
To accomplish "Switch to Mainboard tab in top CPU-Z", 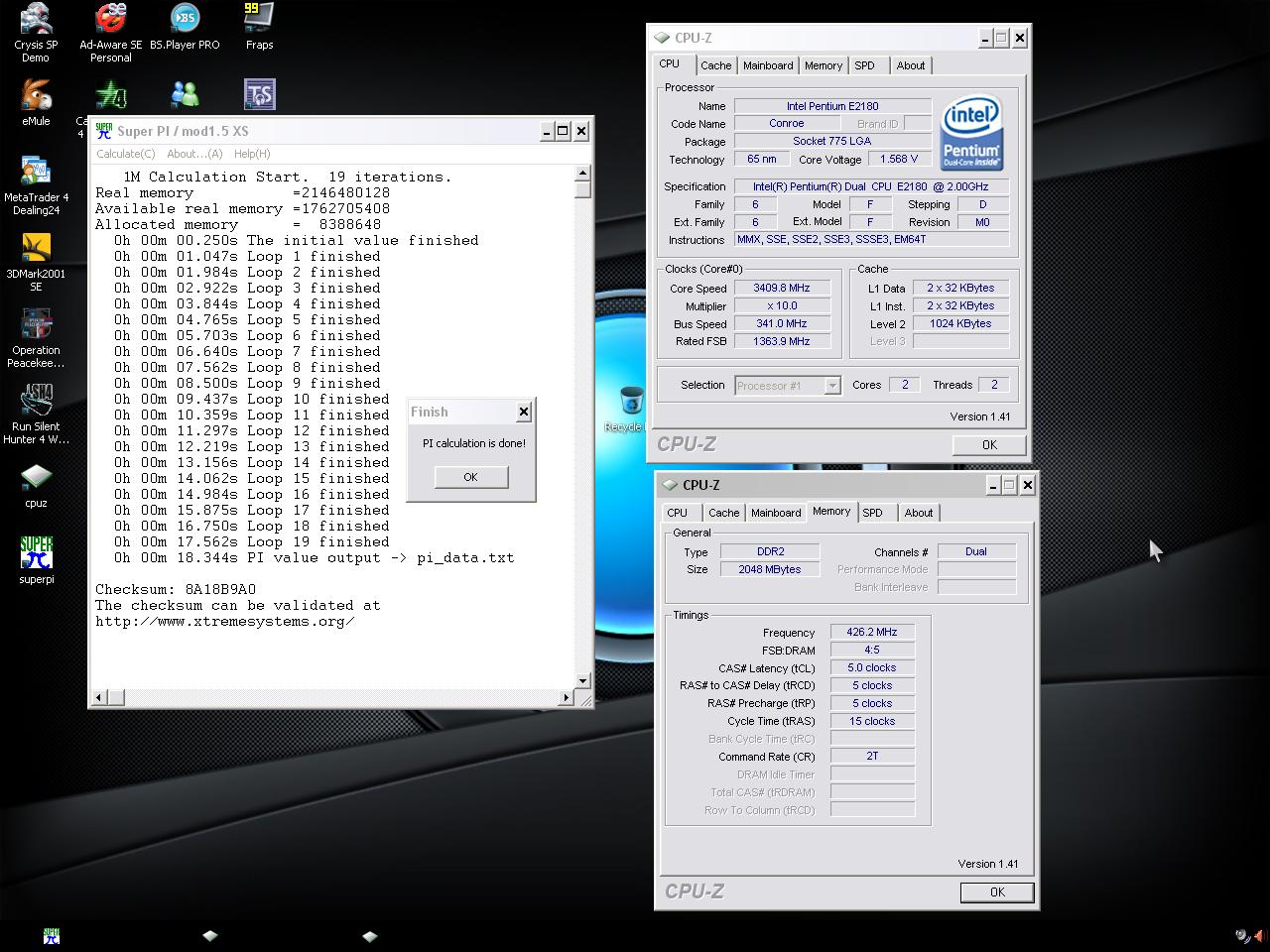I will [x=768, y=65].
